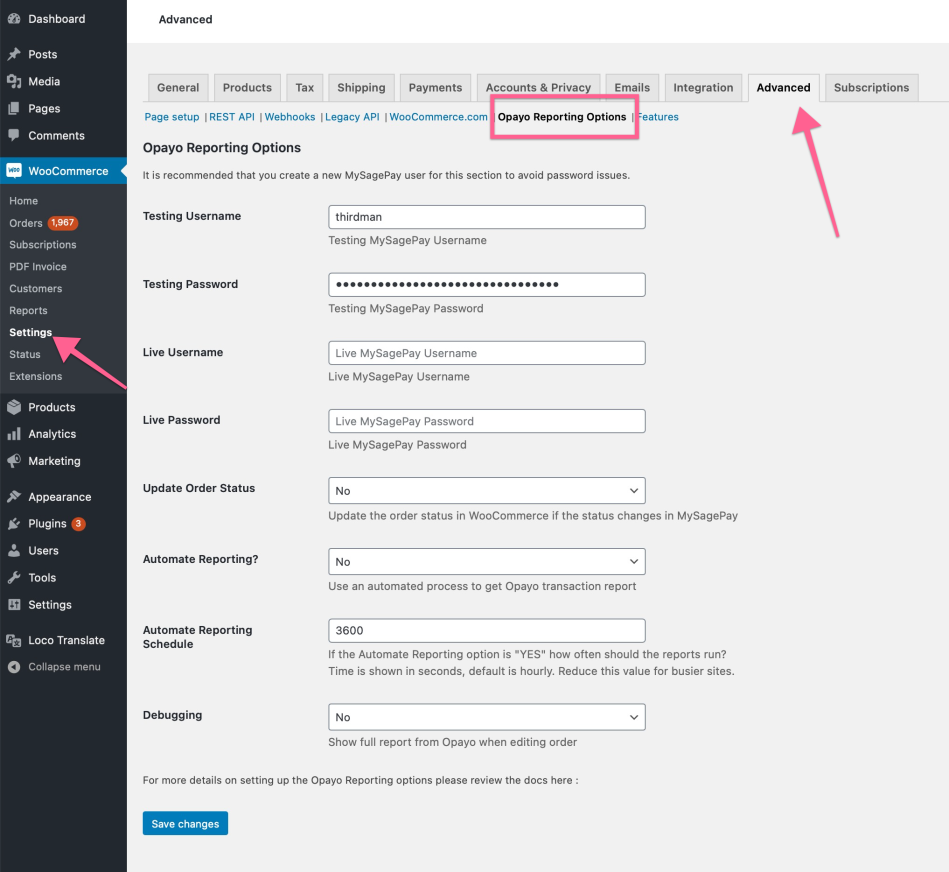The width and height of the screenshot is (949, 872).
Task: Click the Live Username field
Action: 487,353
